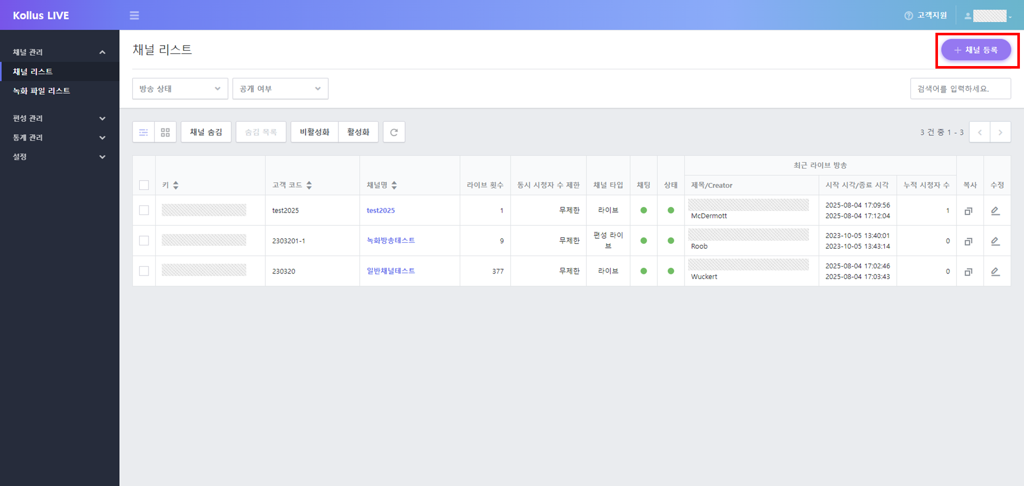
Task: Edit the 녹화방송테스트 channel
Action: [995, 241]
